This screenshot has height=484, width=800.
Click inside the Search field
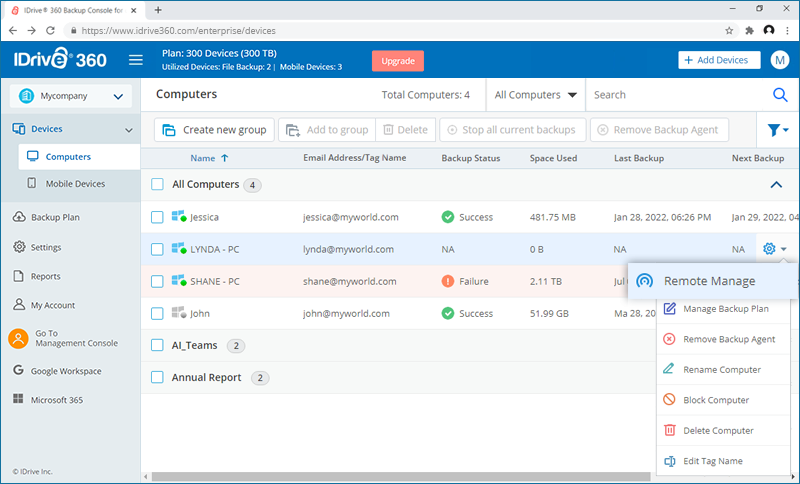click(x=679, y=95)
